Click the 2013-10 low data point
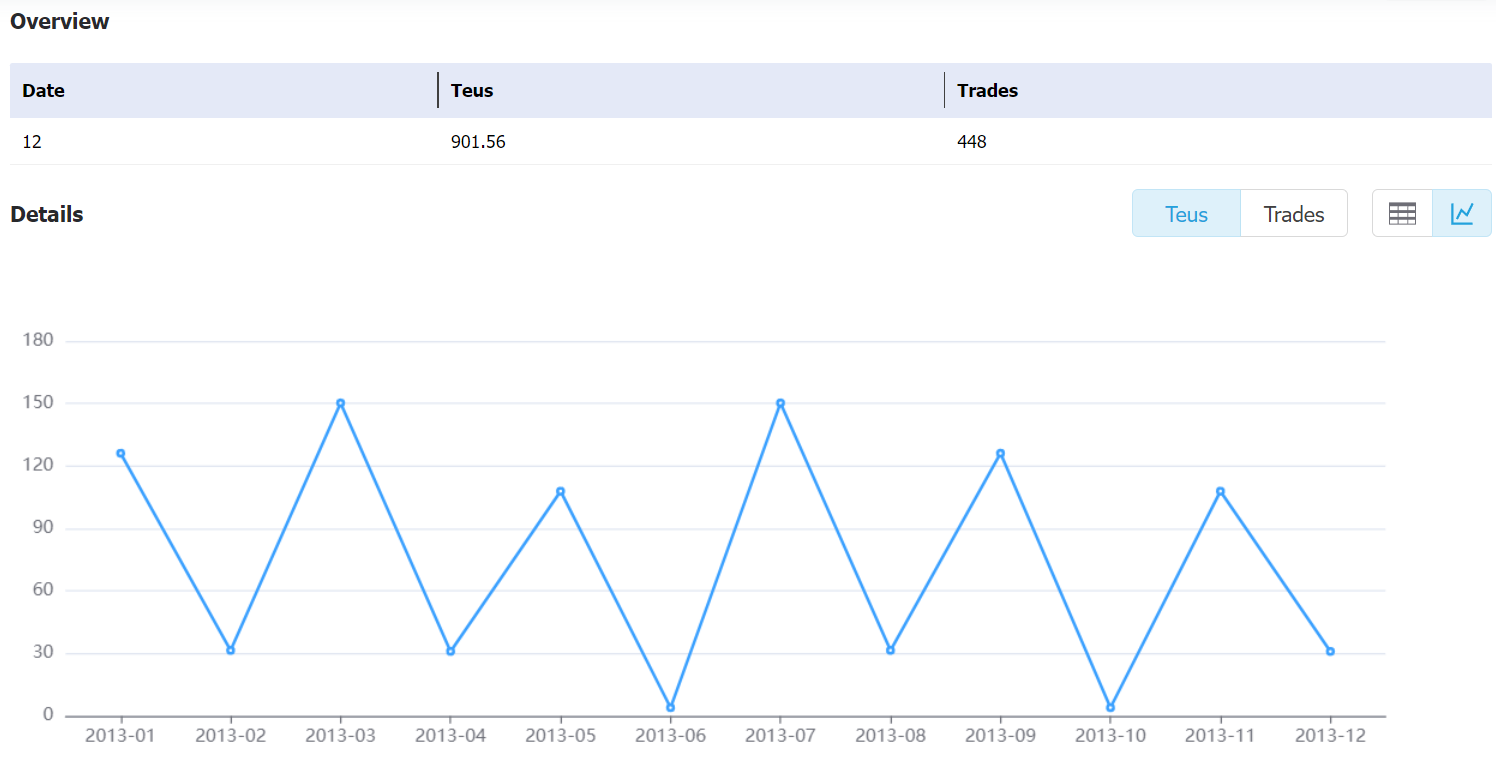Viewport: 1496px width, 764px height. tap(1111, 707)
